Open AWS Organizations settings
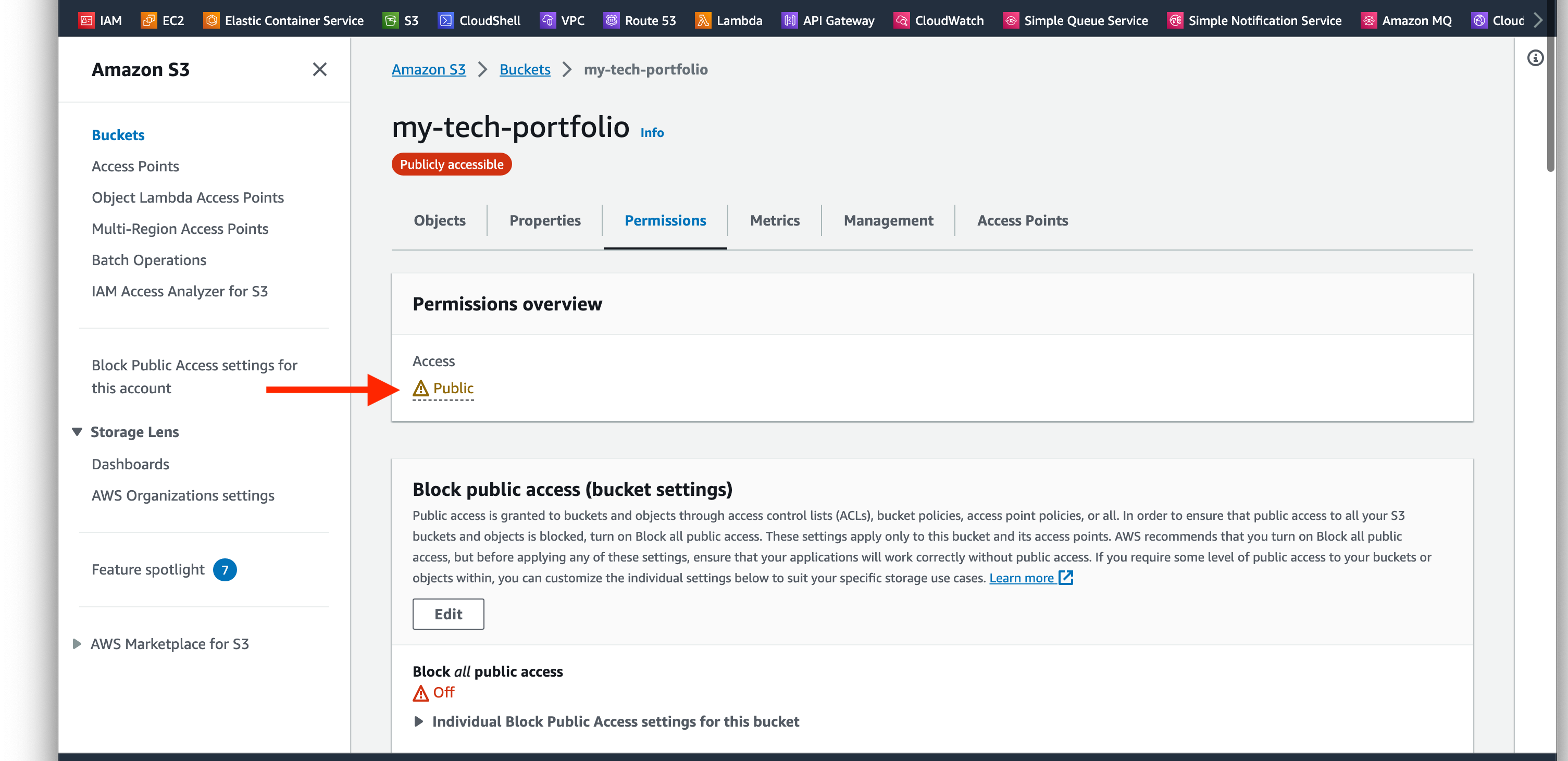 tap(183, 495)
